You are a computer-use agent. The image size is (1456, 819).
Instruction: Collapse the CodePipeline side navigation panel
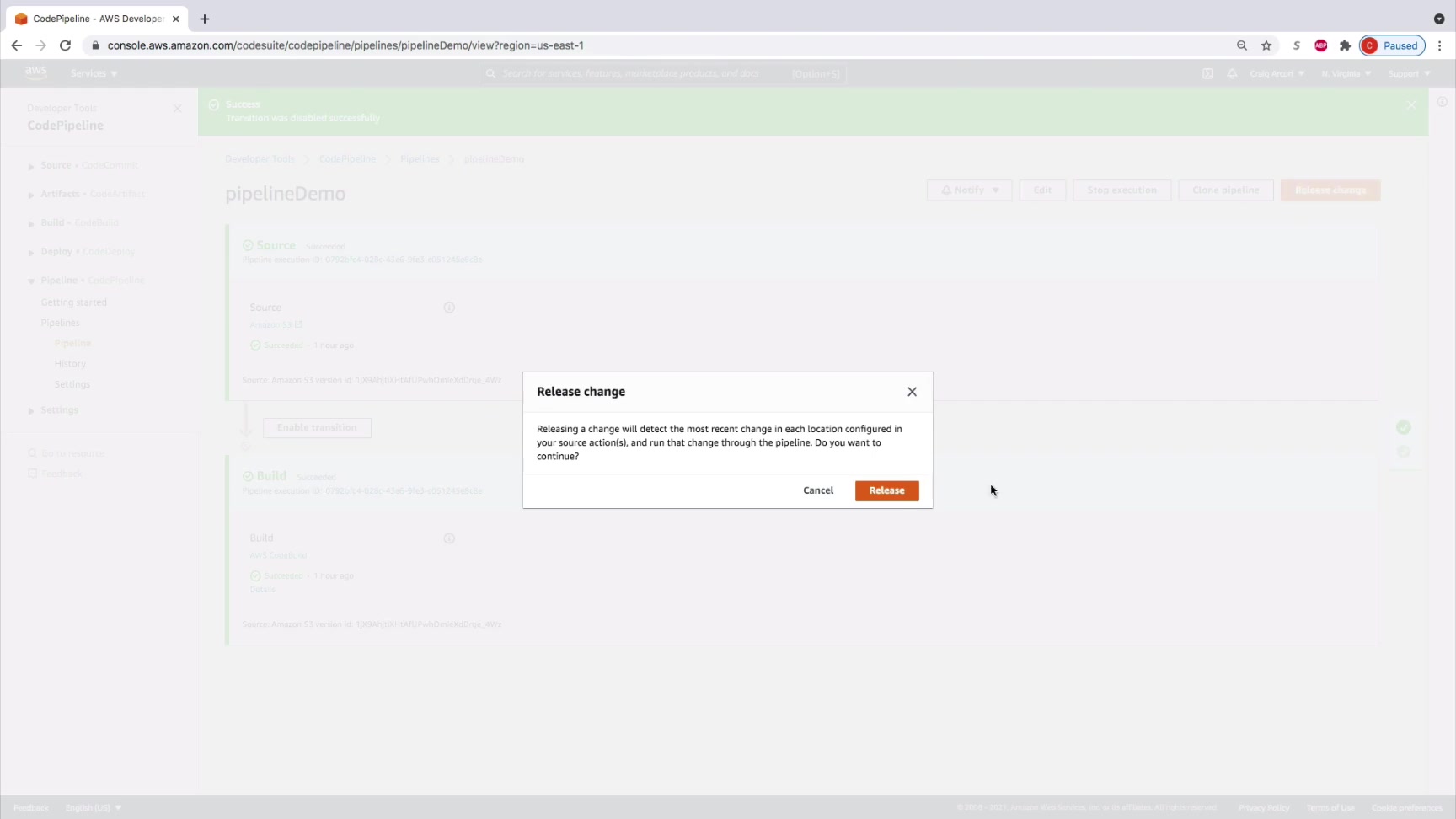click(177, 108)
